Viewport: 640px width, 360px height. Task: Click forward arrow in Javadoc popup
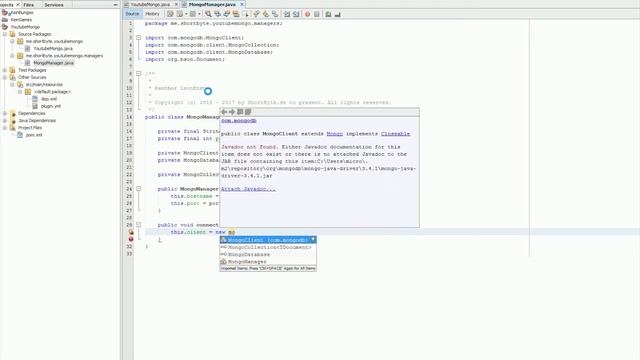coord(232,112)
